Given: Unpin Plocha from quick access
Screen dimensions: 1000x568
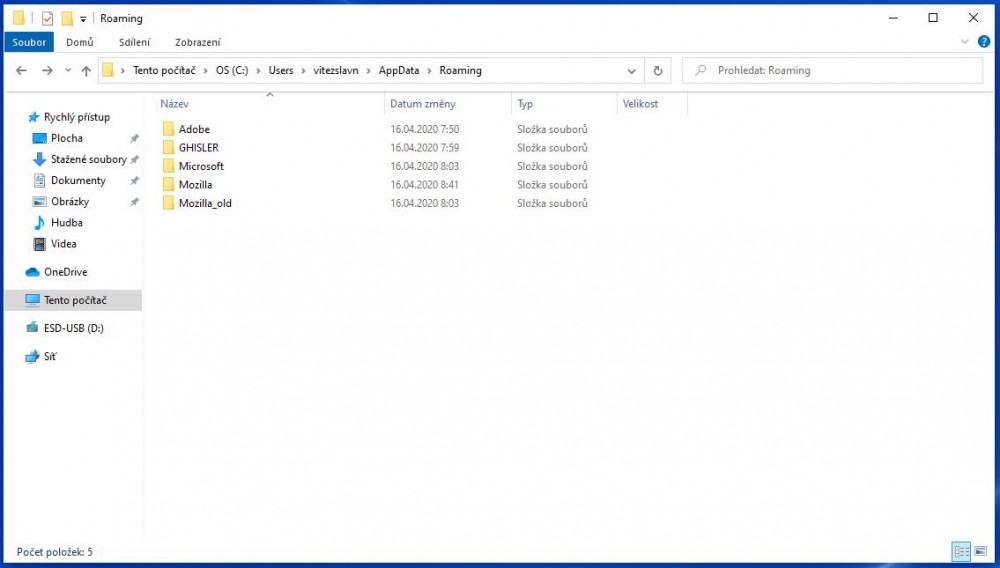Looking at the screenshot, I should pos(135,139).
